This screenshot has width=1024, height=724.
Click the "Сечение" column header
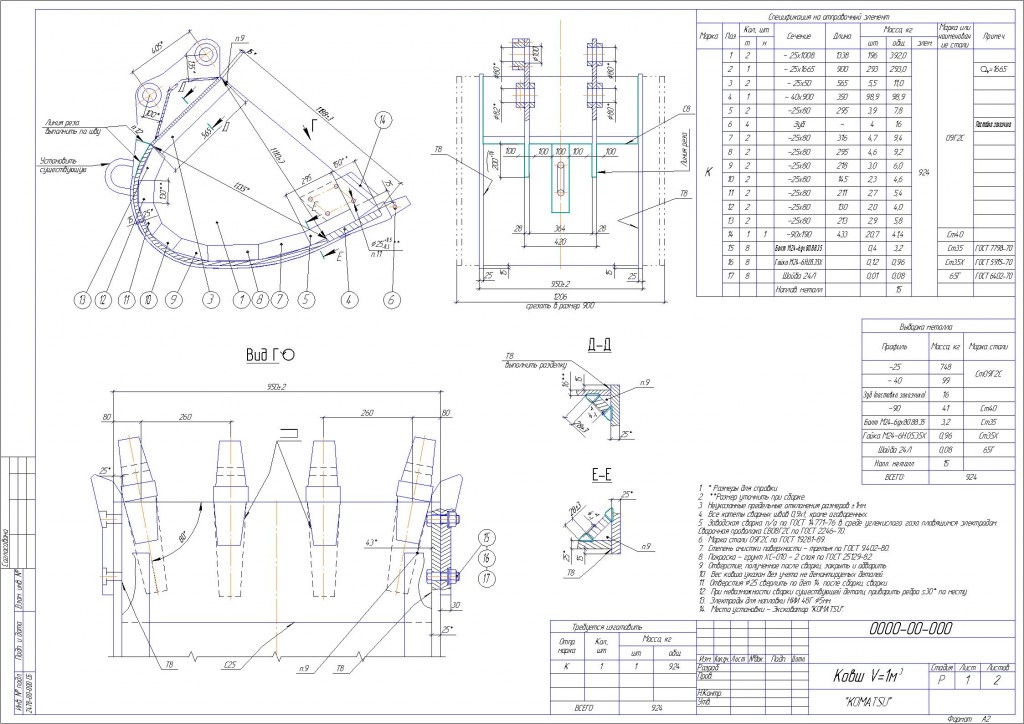[x=798, y=37]
